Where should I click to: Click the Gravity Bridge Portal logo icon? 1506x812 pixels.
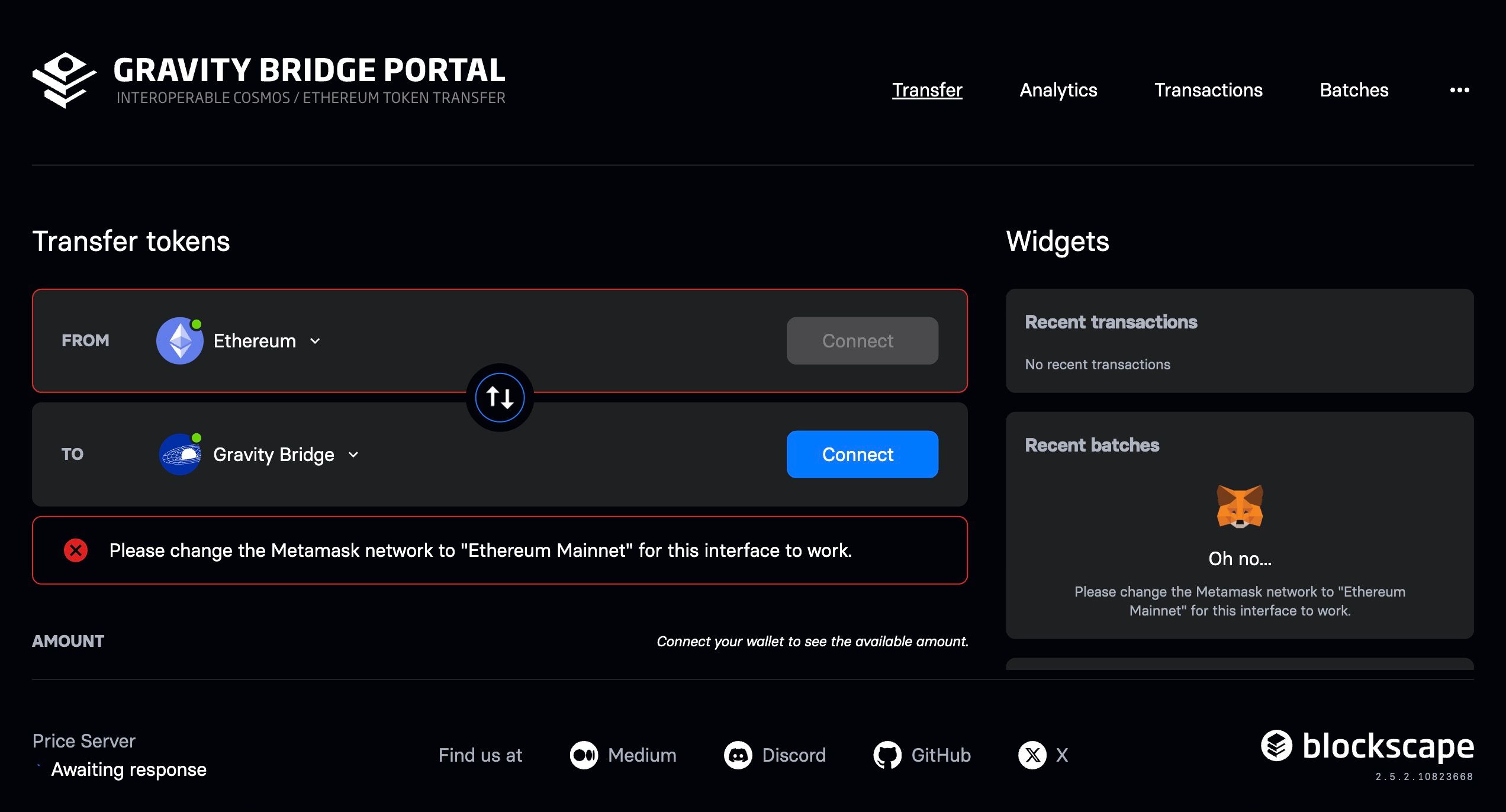(x=64, y=80)
